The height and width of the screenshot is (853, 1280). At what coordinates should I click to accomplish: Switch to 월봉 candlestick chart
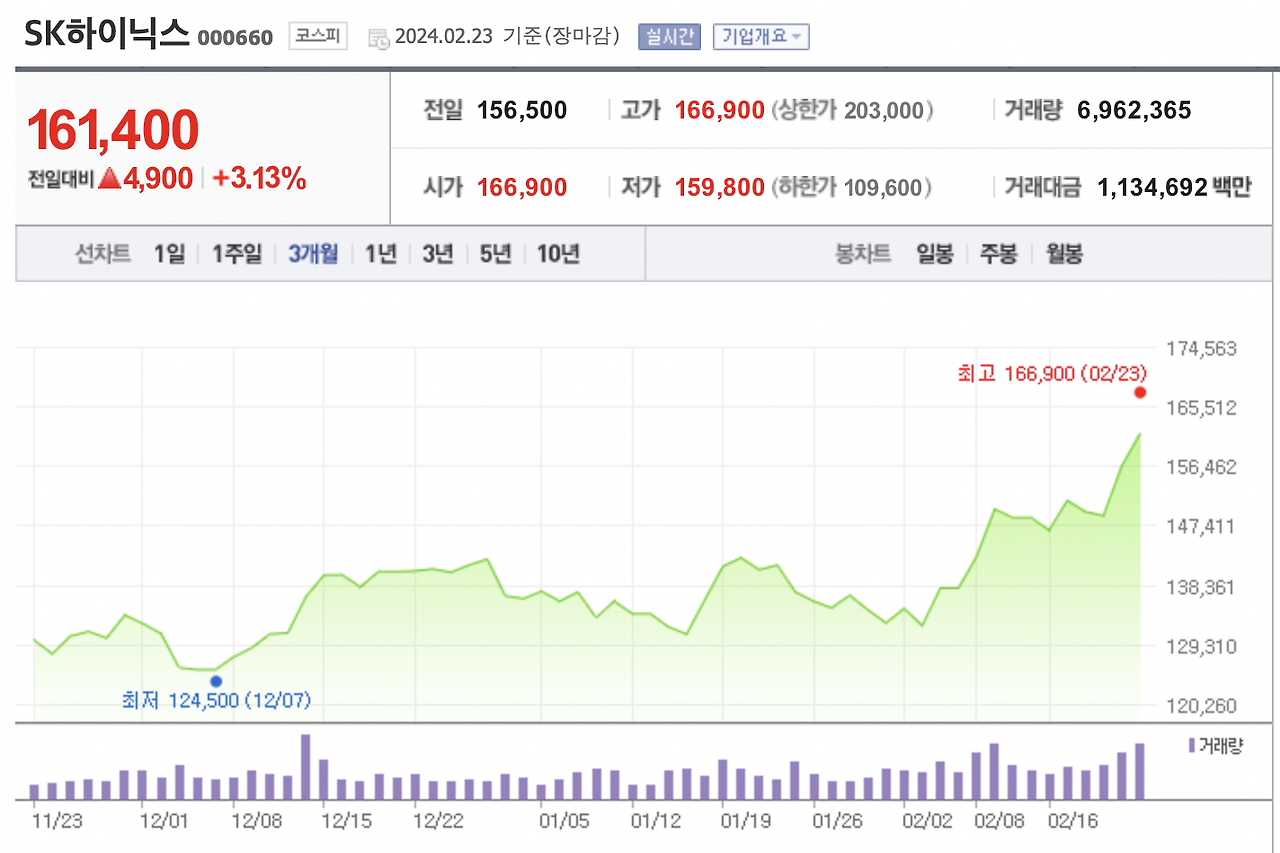tap(1064, 254)
